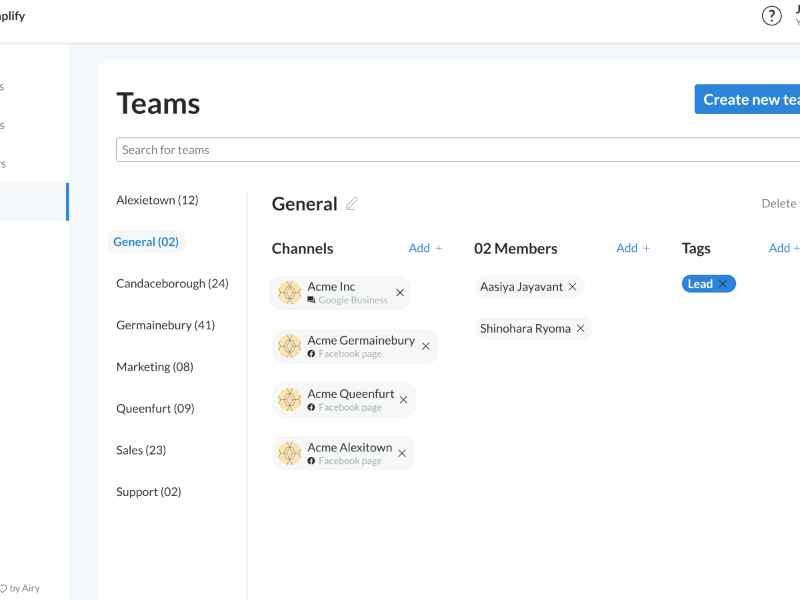Remove member Aasiya Jayavant
The width and height of the screenshot is (800, 600).
(x=573, y=287)
